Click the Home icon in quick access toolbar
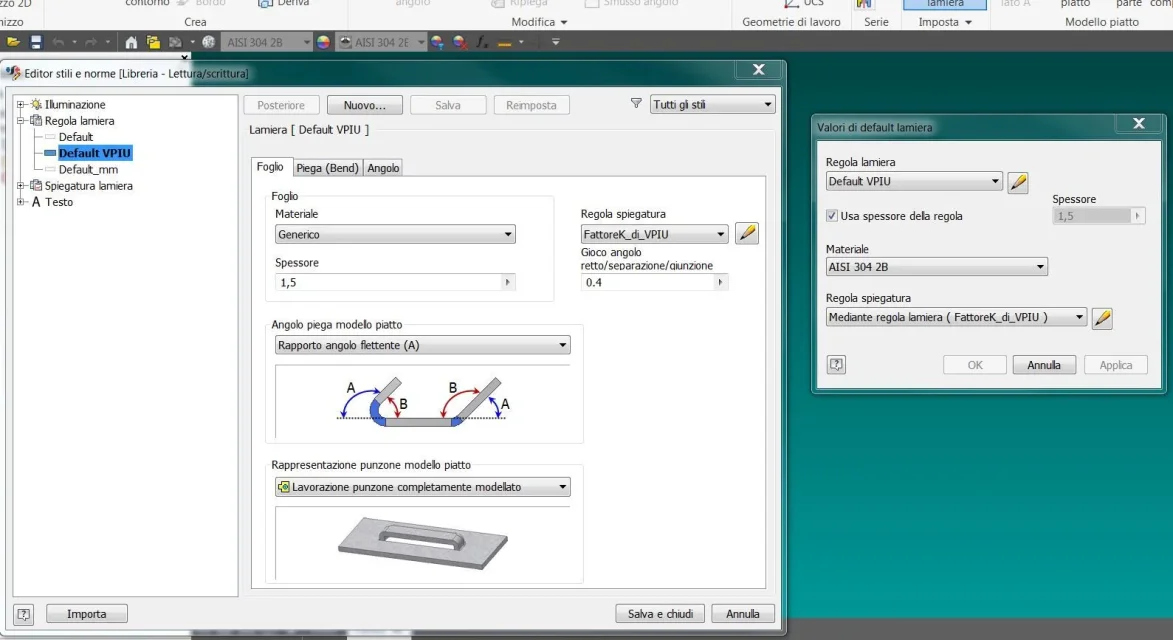The width and height of the screenshot is (1173, 640). pyautogui.click(x=132, y=42)
